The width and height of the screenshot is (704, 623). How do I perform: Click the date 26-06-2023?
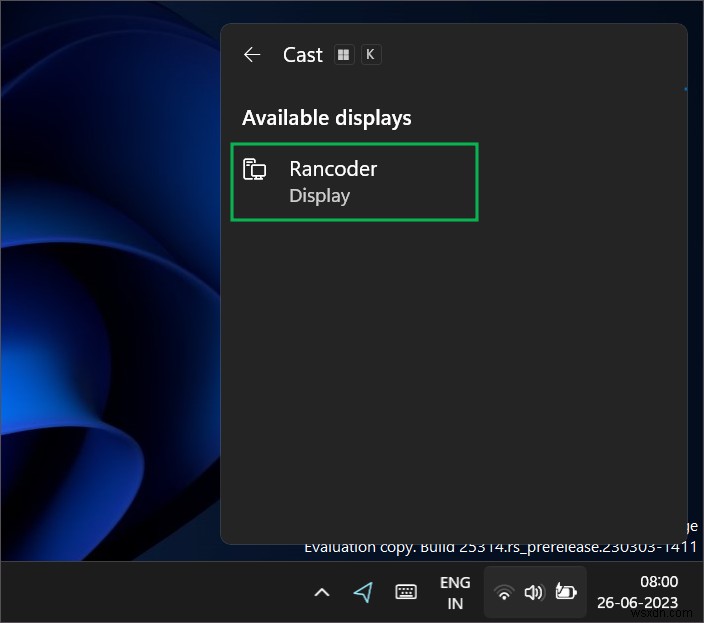(x=637, y=602)
